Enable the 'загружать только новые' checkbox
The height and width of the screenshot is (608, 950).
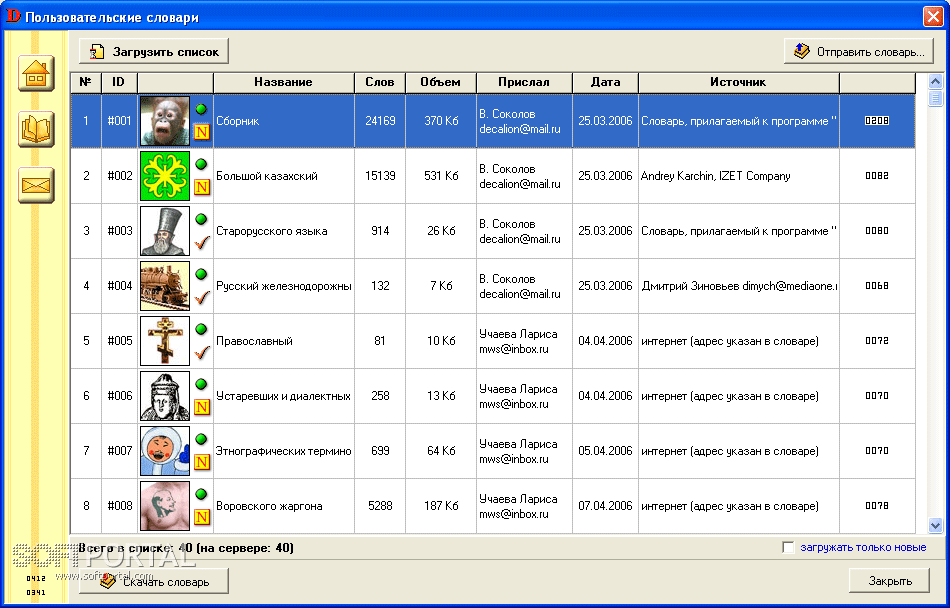coord(788,547)
